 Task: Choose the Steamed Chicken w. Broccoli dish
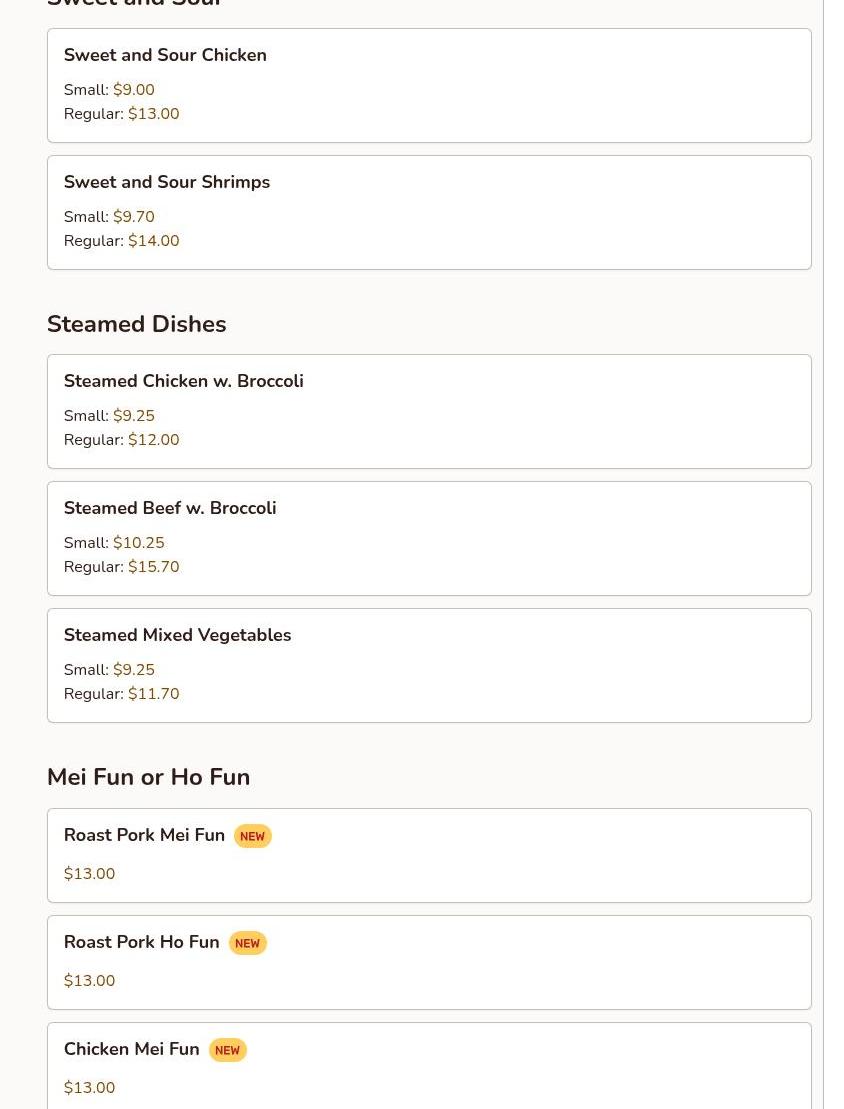[183, 381]
